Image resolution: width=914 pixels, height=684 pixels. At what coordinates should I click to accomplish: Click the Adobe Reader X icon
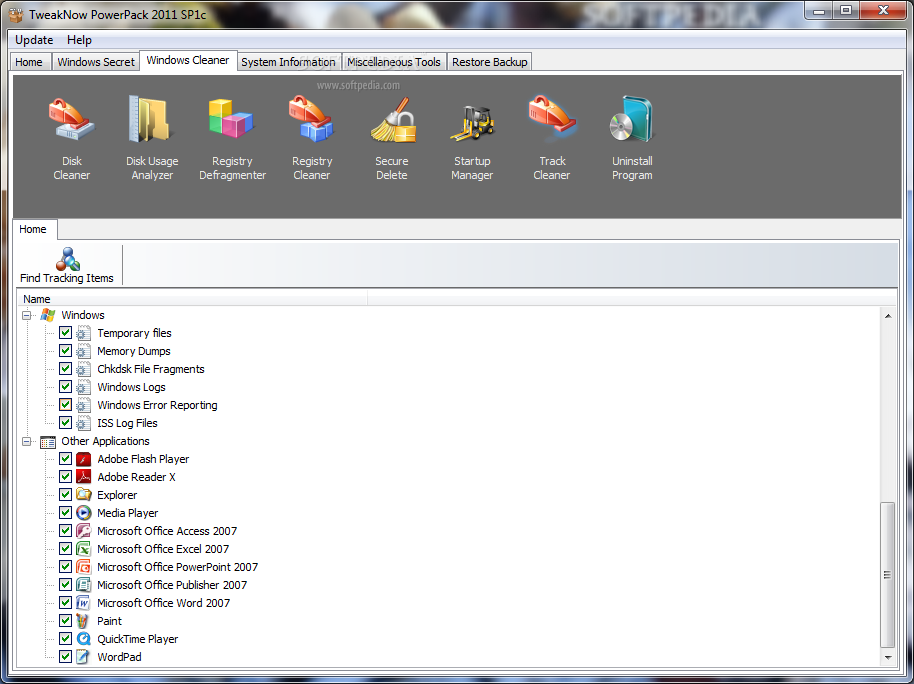click(84, 478)
